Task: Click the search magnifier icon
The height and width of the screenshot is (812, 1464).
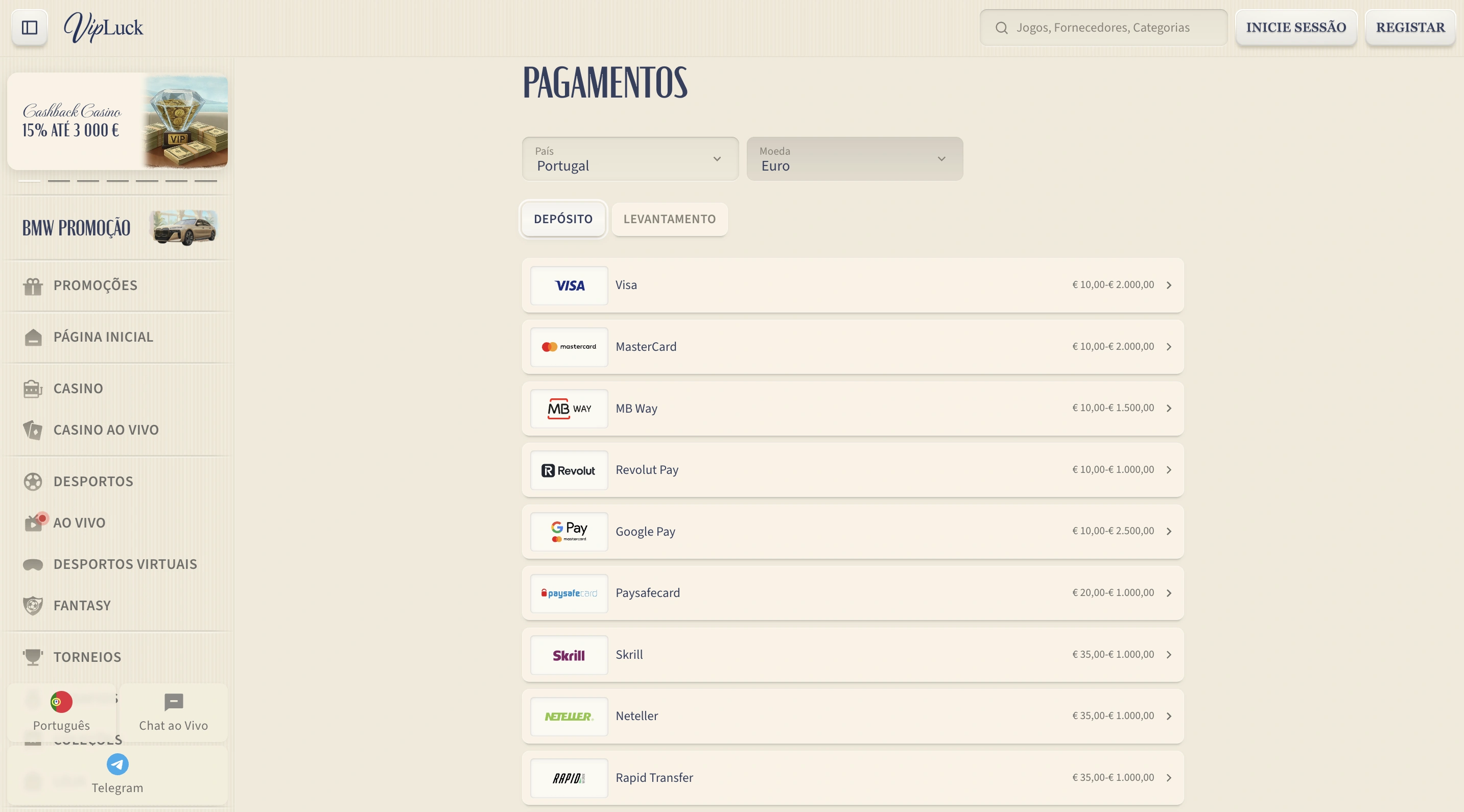Action: tap(1001, 28)
